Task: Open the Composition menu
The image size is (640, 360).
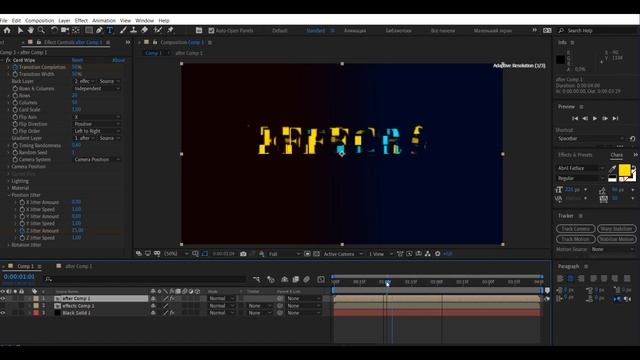Action: tap(40, 20)
